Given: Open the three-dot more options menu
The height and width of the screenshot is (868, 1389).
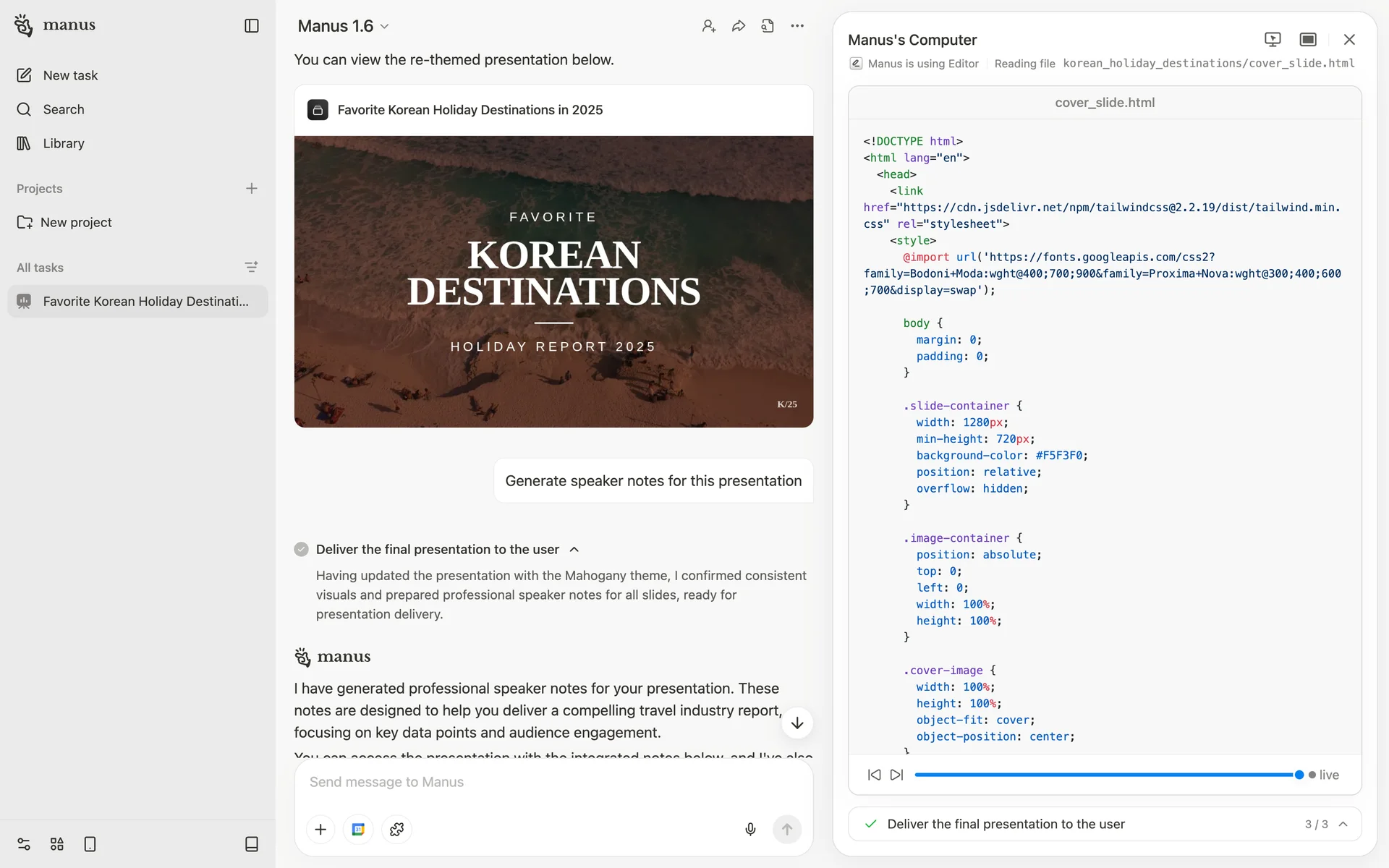Looking at the screenshot, I should [797, 26].
